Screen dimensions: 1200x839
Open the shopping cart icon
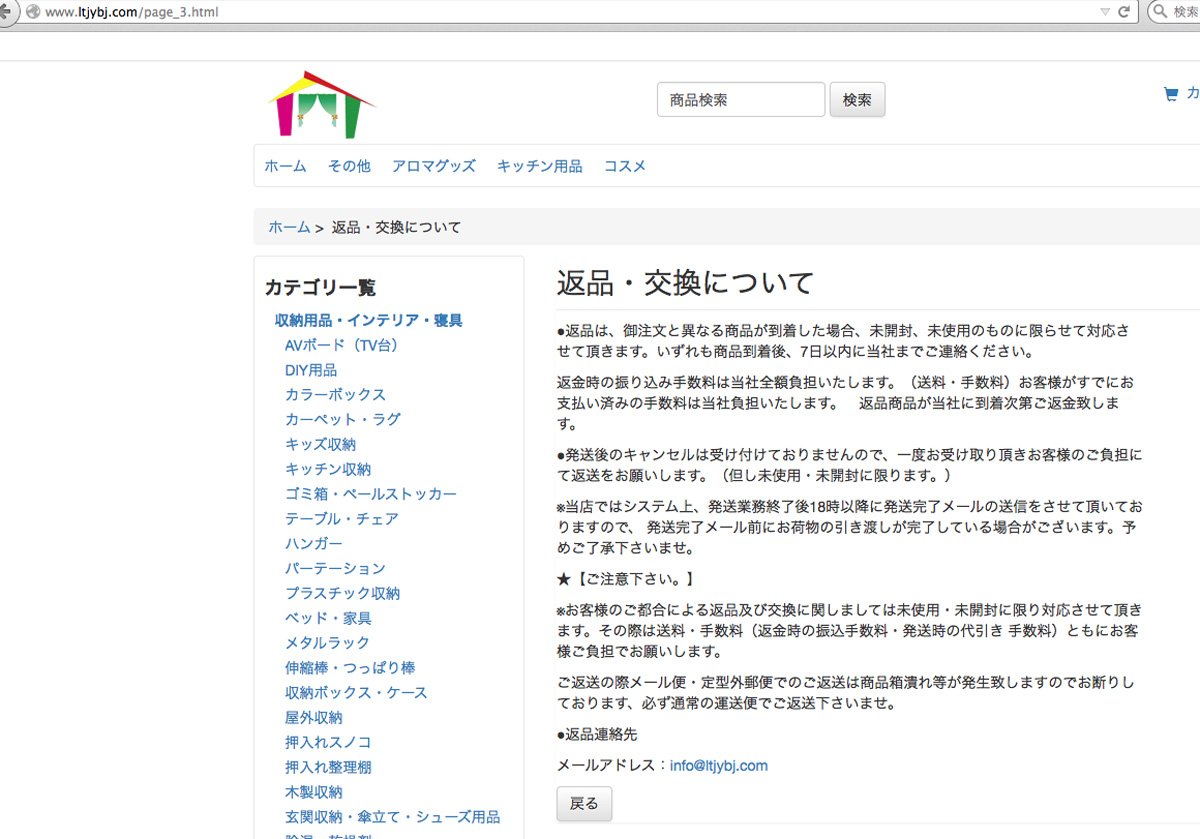click(1171, 94)
